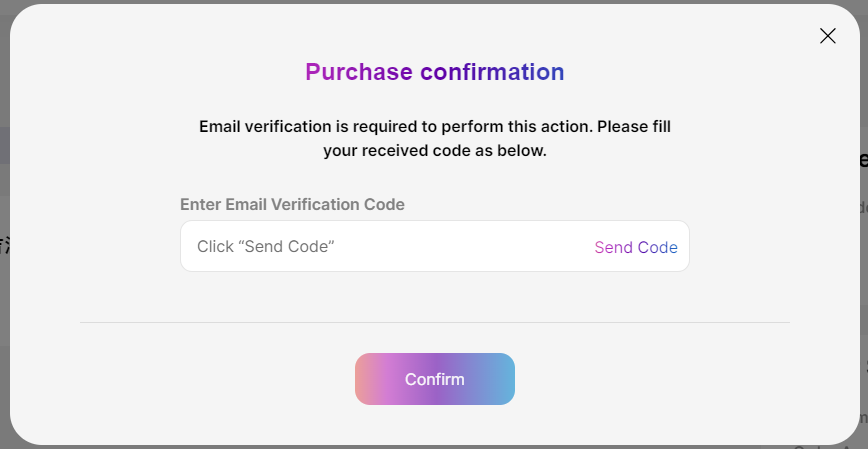
Task: Click the horizontal divider above Confirm
Action: (434, 322)
